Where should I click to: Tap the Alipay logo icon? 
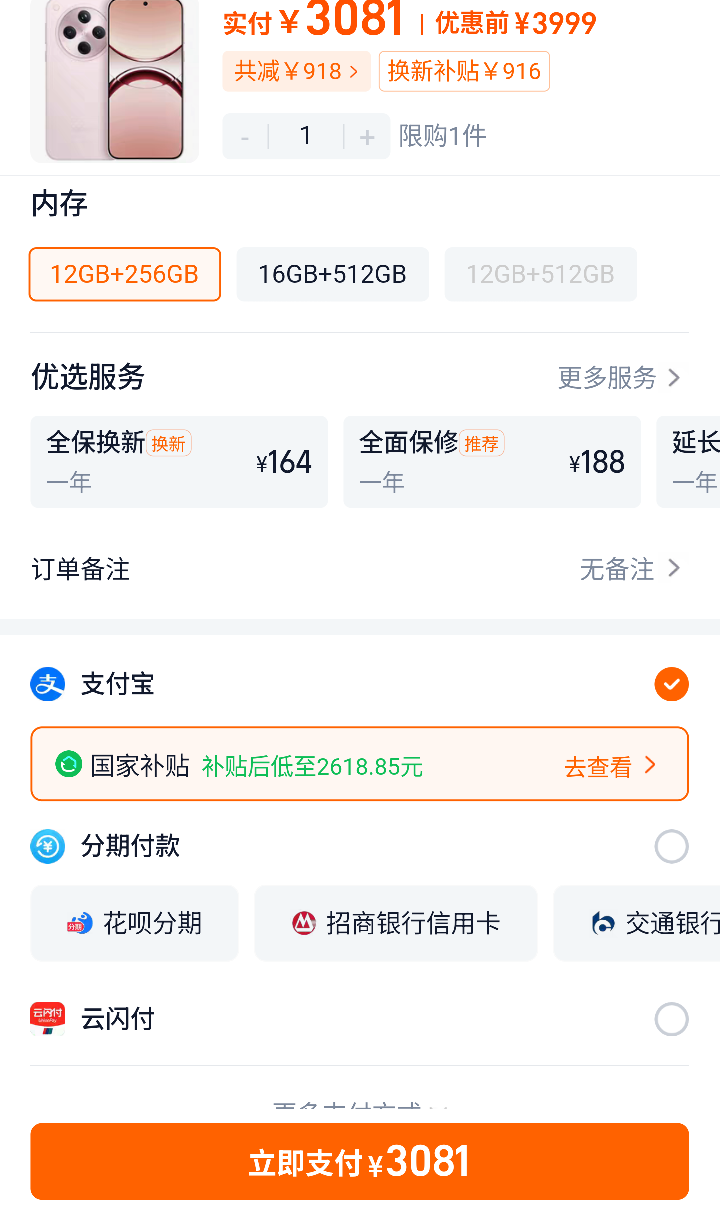click(47, 684)
